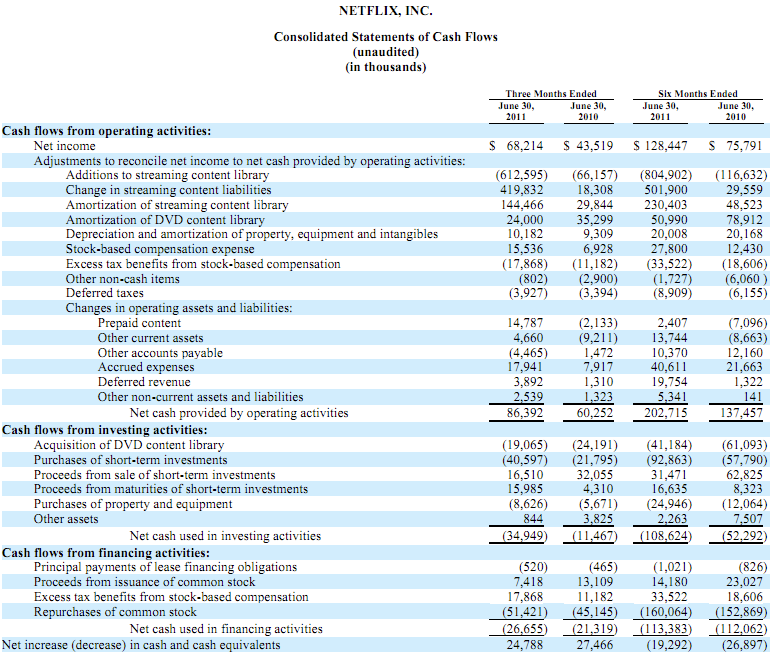Select the value 7,418

(x=528, y=582)
